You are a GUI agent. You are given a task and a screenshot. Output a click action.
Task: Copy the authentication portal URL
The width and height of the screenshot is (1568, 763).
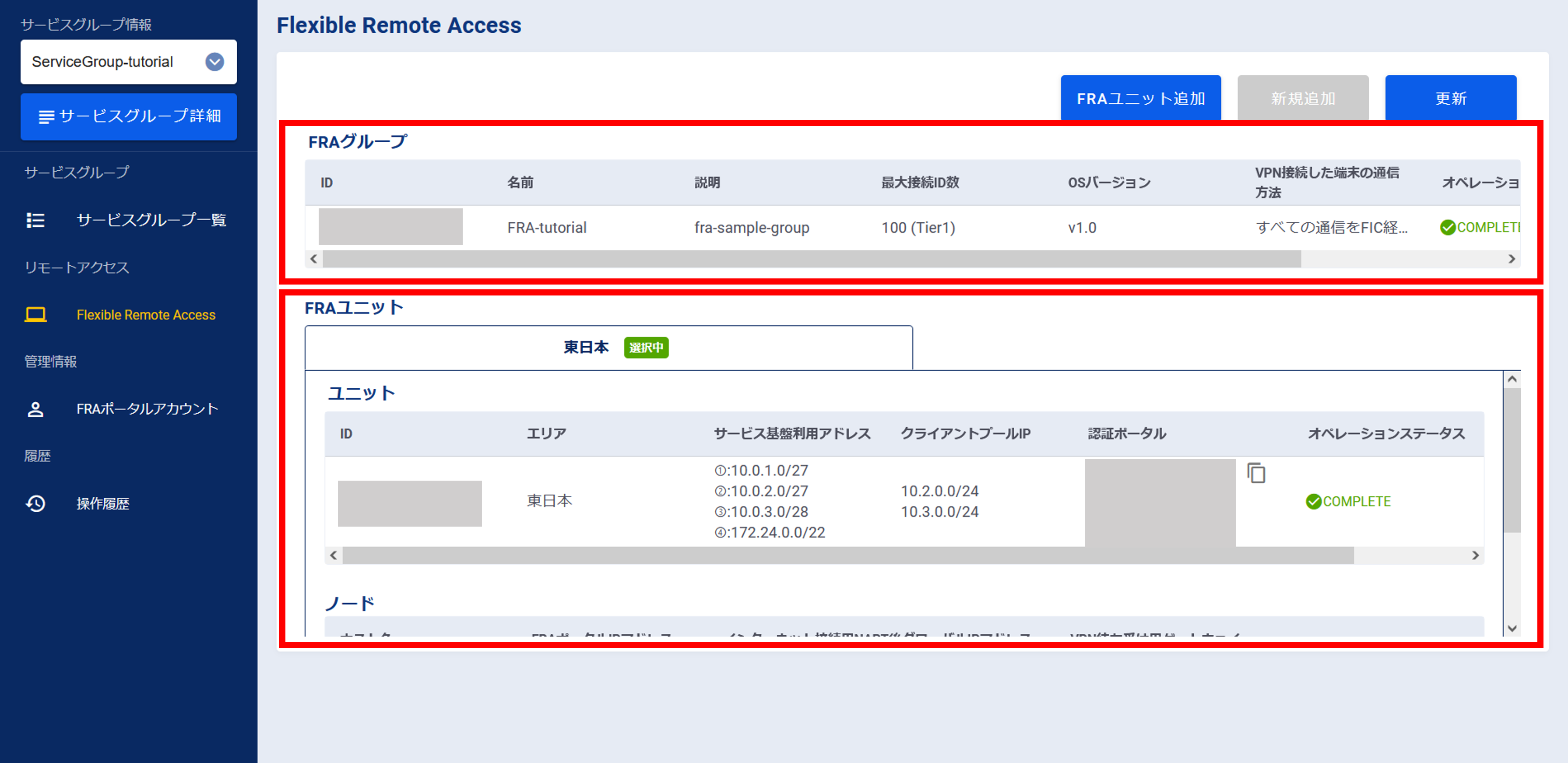tap(1256, 473)
